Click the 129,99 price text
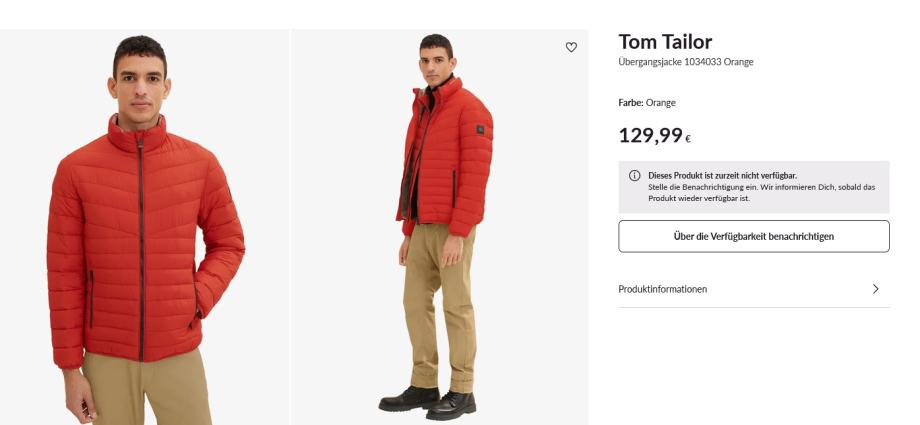The height and width of the screenshot is (425, 920). click(650, 135)
